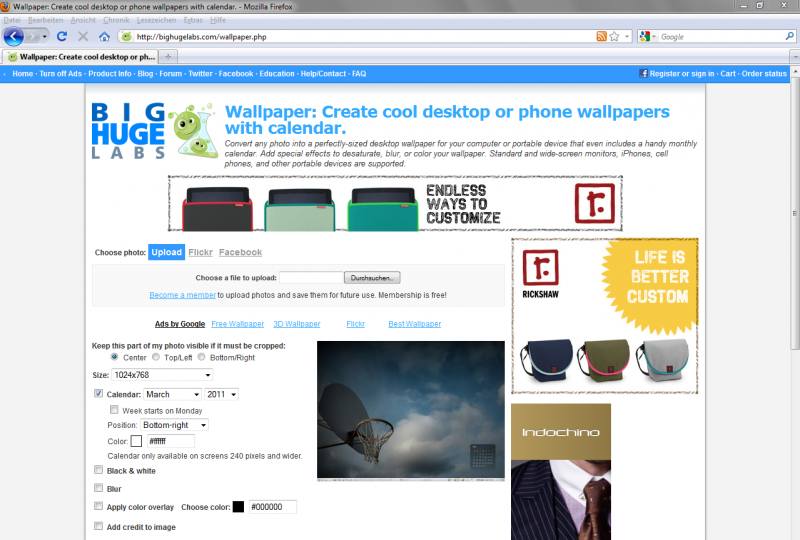This screenshot has width=800, height=540.
Task: Click the browser Back arrow button
Action: [x=14, y=36]
